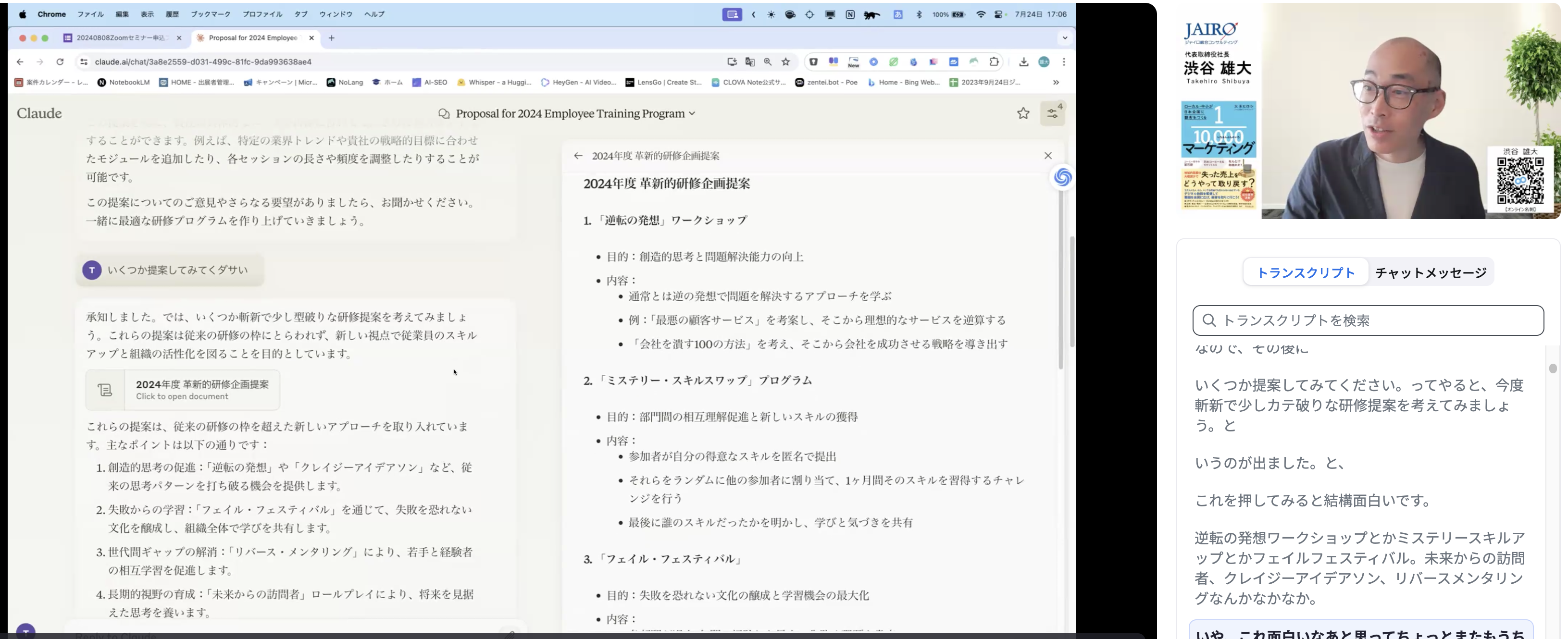Expand hidden bookmarks chevron
This screenshot has width=1568, height=639.
coord(1056,82)
